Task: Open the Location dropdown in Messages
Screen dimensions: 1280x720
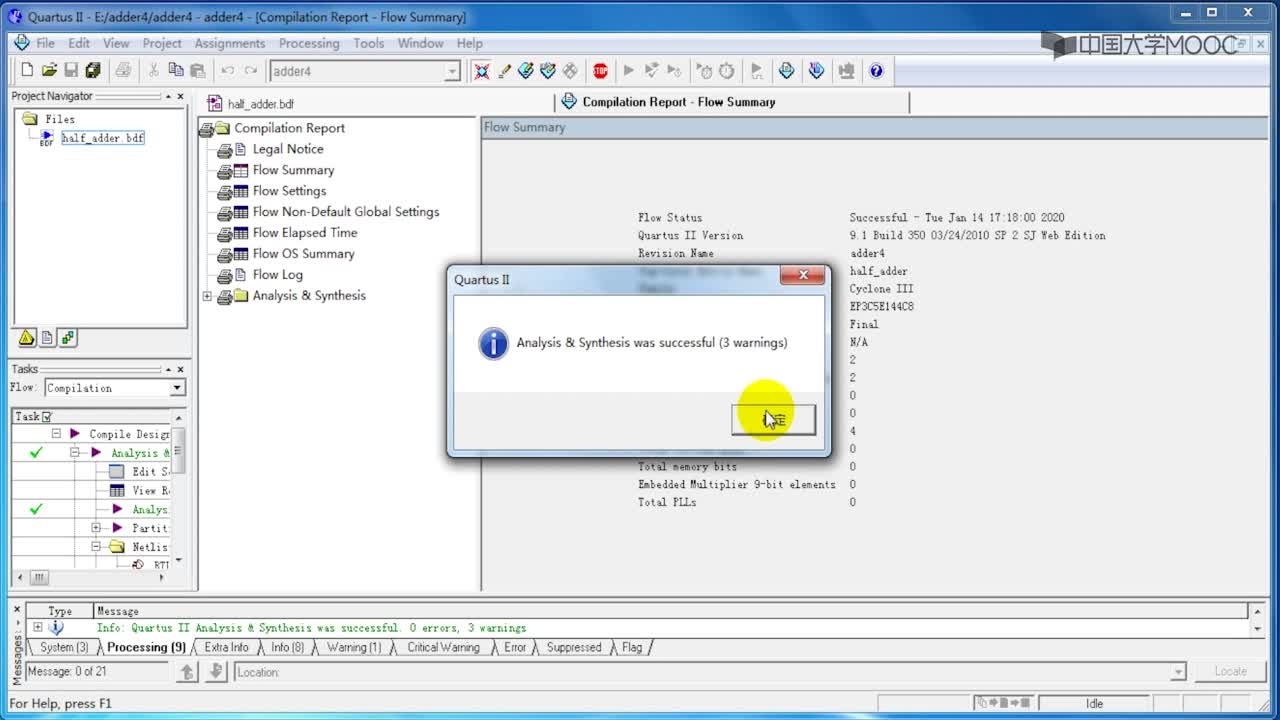Action: pyautogui.click(x=1178, y=672)
